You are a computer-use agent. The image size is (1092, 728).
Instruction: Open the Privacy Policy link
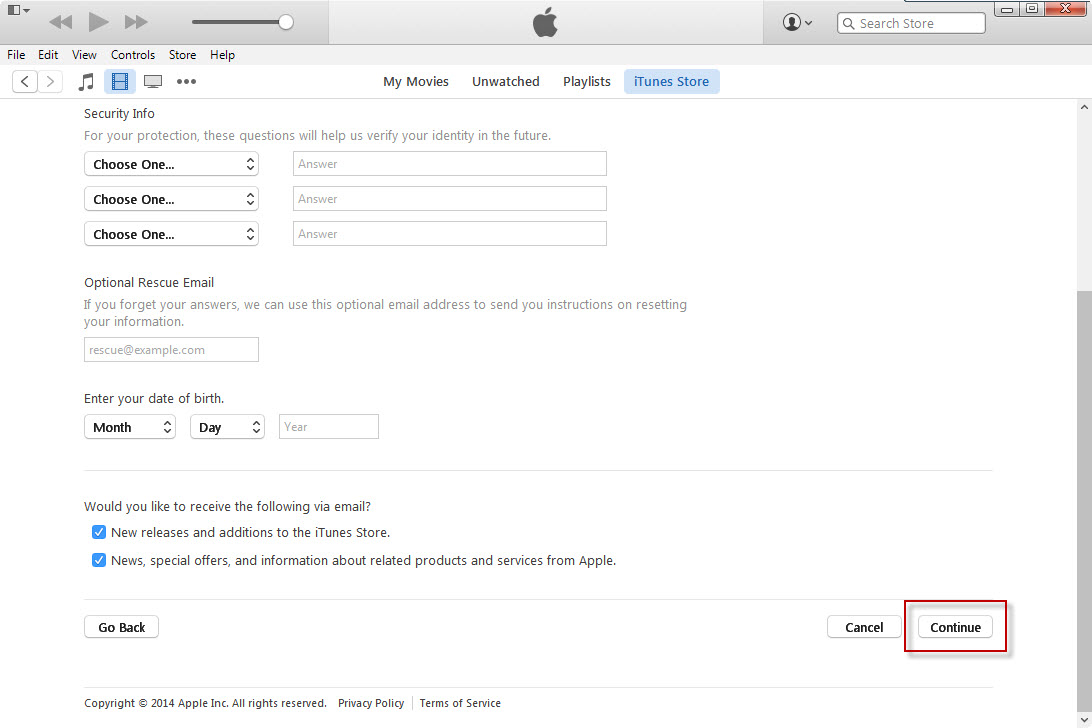[x=371, y=703]
